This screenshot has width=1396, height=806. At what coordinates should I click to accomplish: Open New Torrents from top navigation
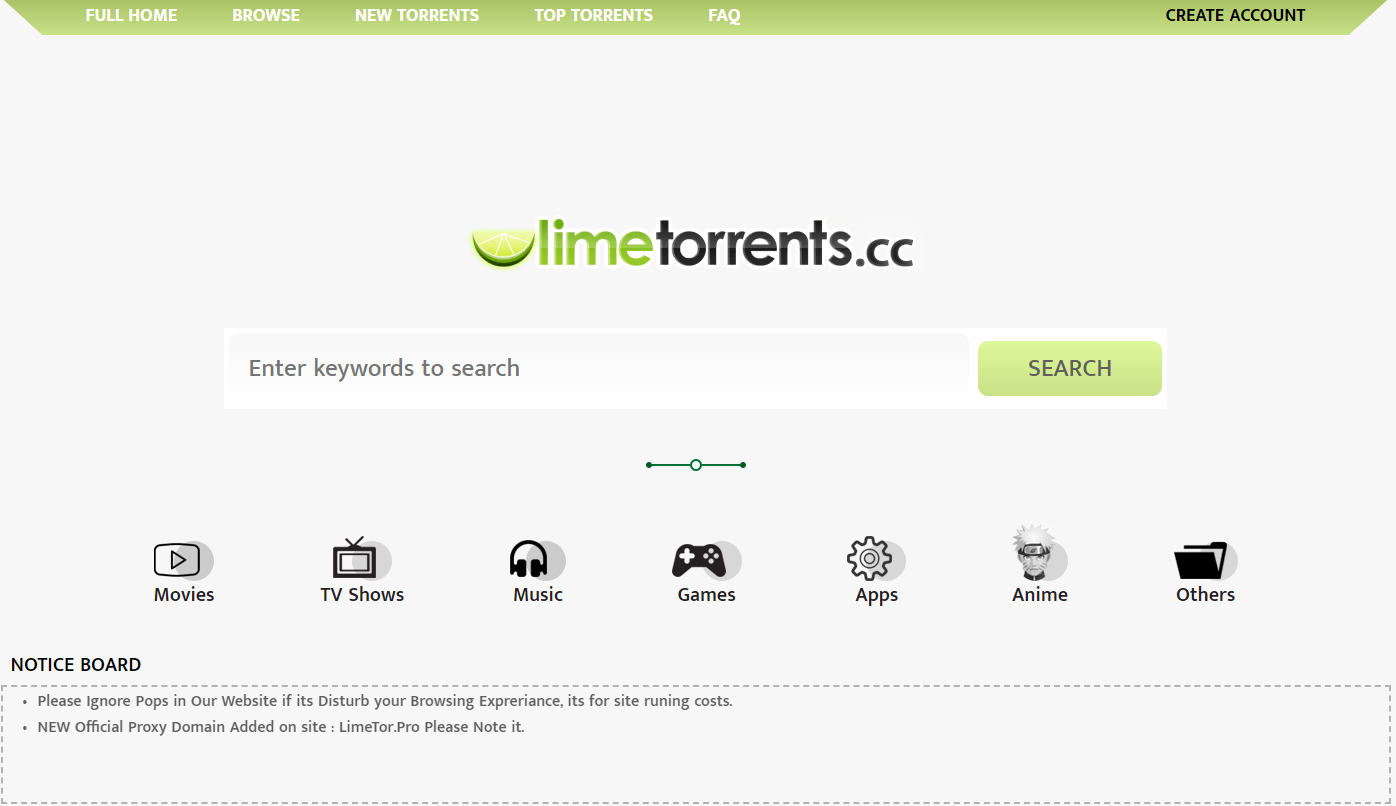pyautogui.click(x=417, y=16)
